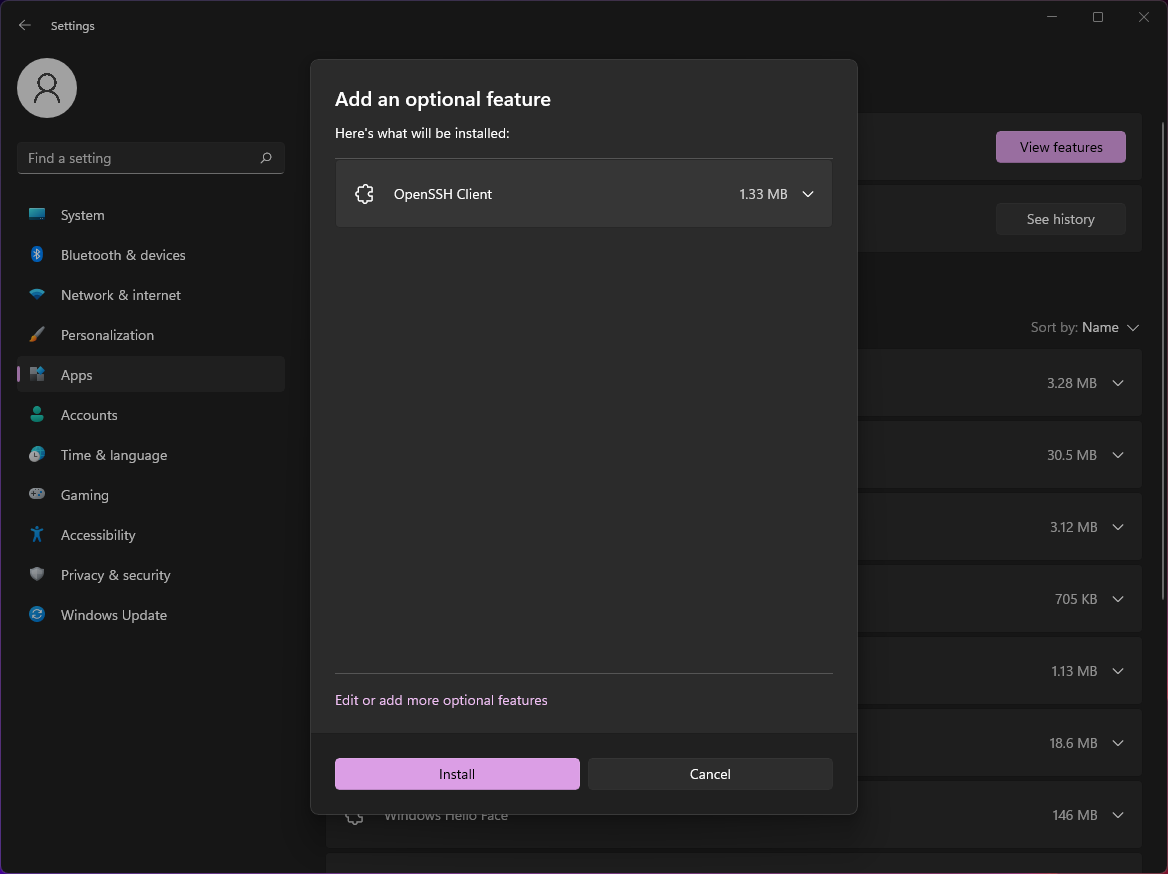Click the View features button
Viewport: 1168px width, 874px height.
click(1061, 147)
